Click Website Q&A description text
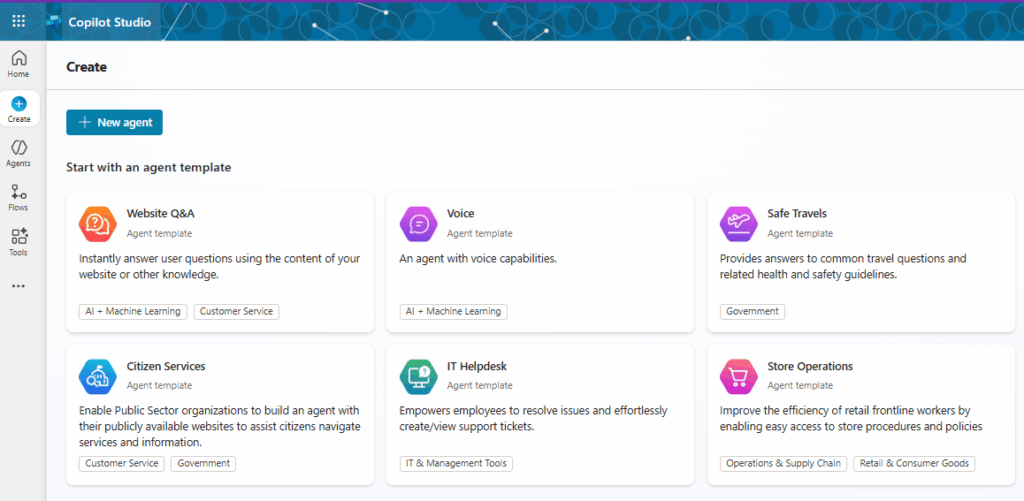Screen dimensions: 1024x501 click(219, 267)
